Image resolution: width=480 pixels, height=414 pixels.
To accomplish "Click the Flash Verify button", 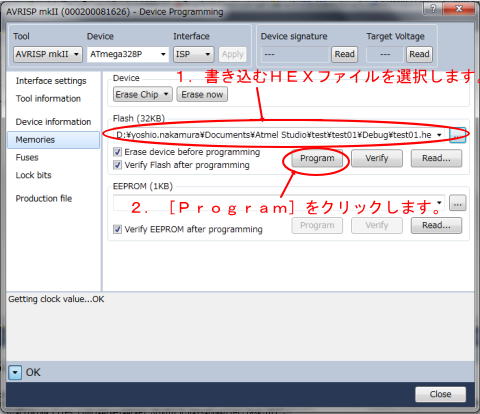I will pos(377,158).
